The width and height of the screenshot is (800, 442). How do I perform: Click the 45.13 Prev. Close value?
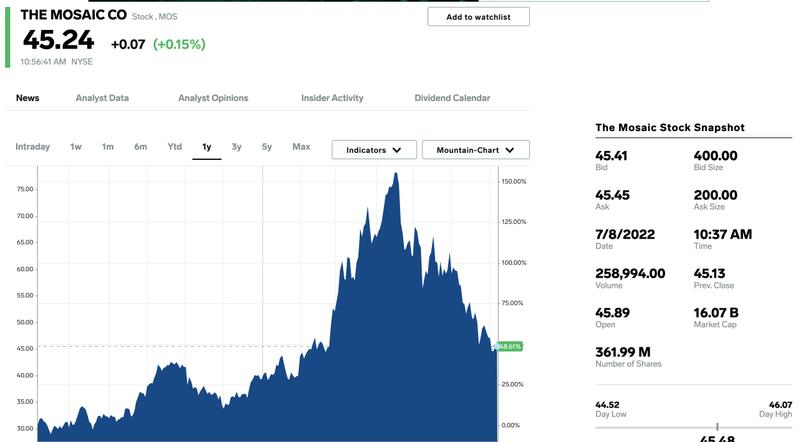click(709, 274)
